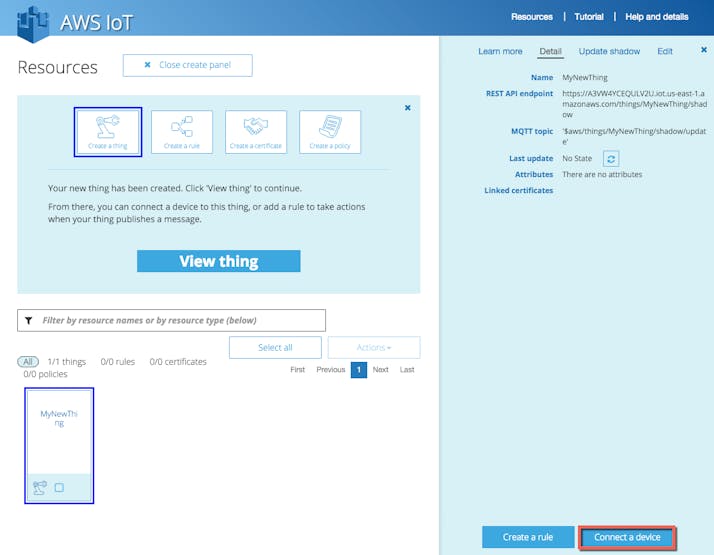Viewport: 714px width, 555px height.
Task: Select page 1 in pagination
Action: coord(359,370)
